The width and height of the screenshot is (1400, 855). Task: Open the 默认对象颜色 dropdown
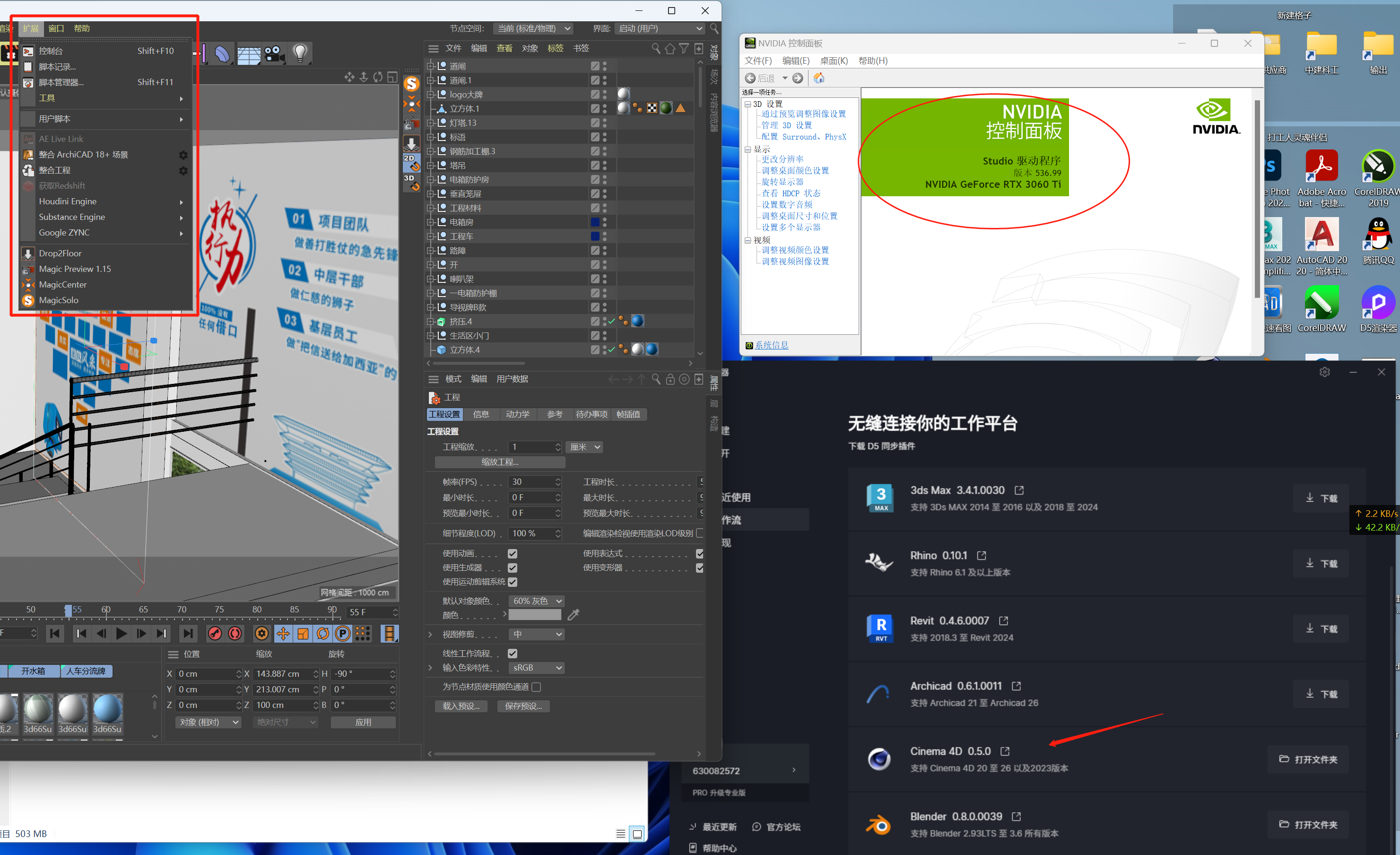pos(536,601)
